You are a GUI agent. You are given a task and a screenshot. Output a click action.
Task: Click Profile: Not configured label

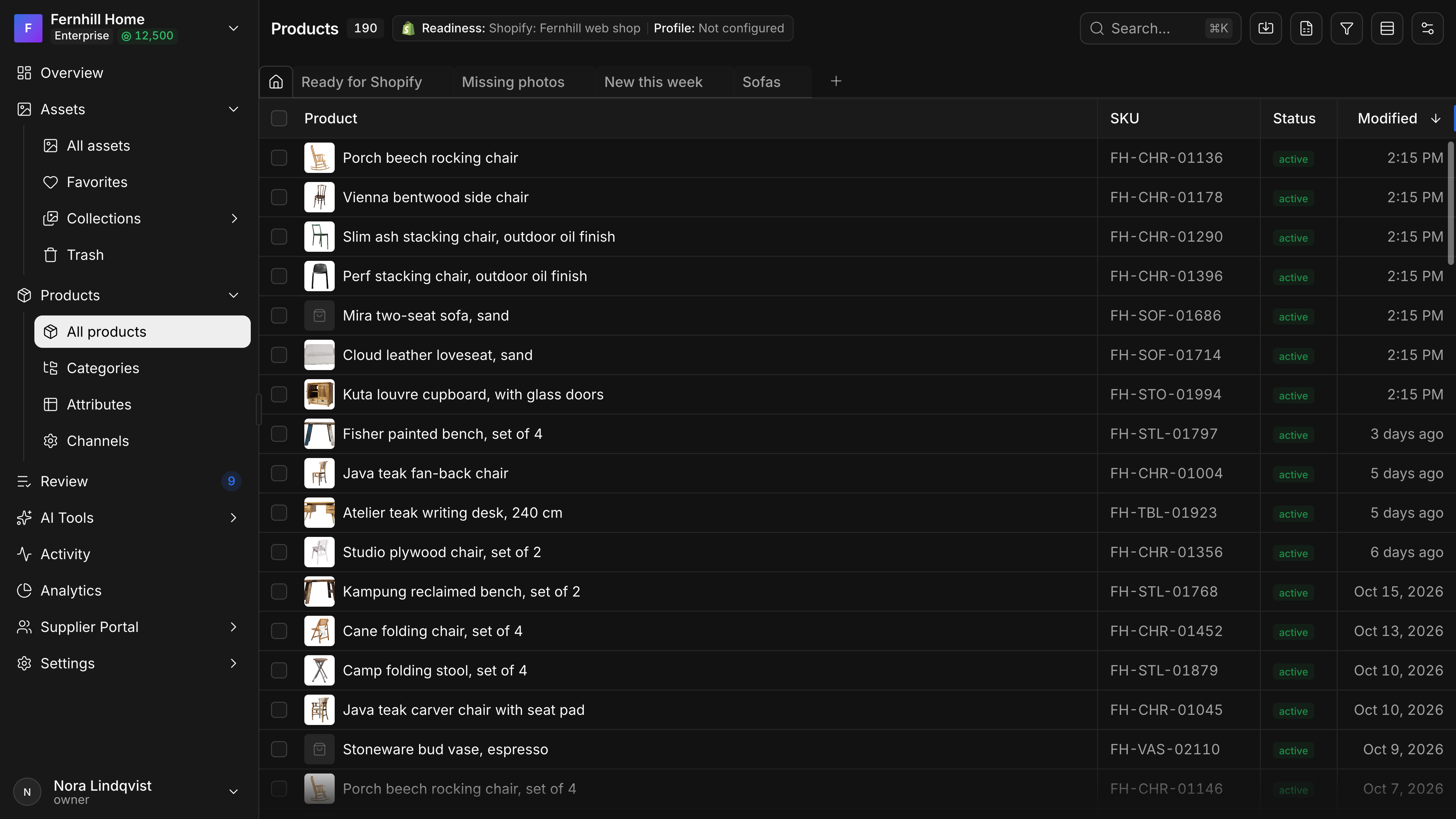pyautogui.click(x=718, y=28)
